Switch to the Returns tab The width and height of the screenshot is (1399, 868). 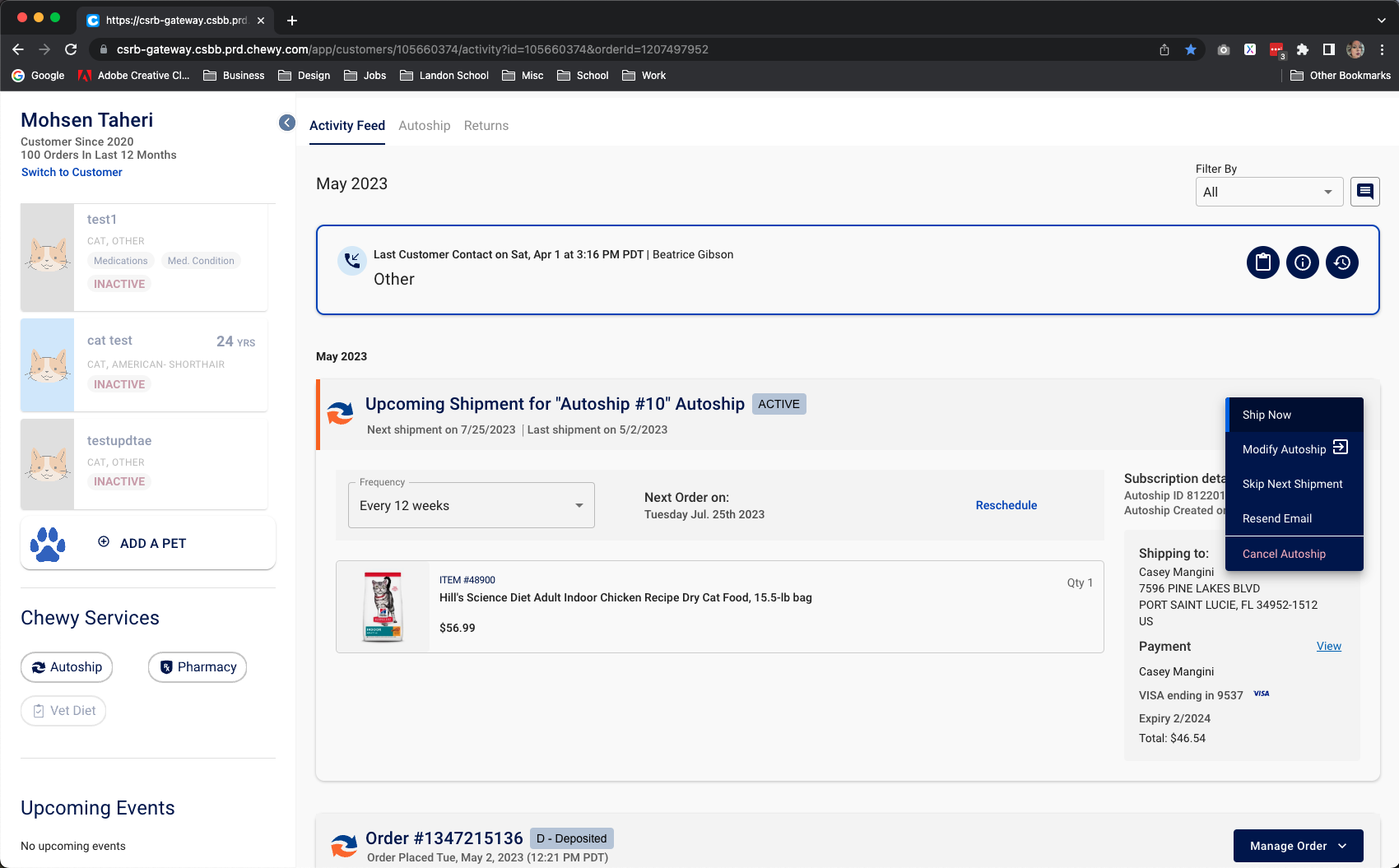coord(486,126)
